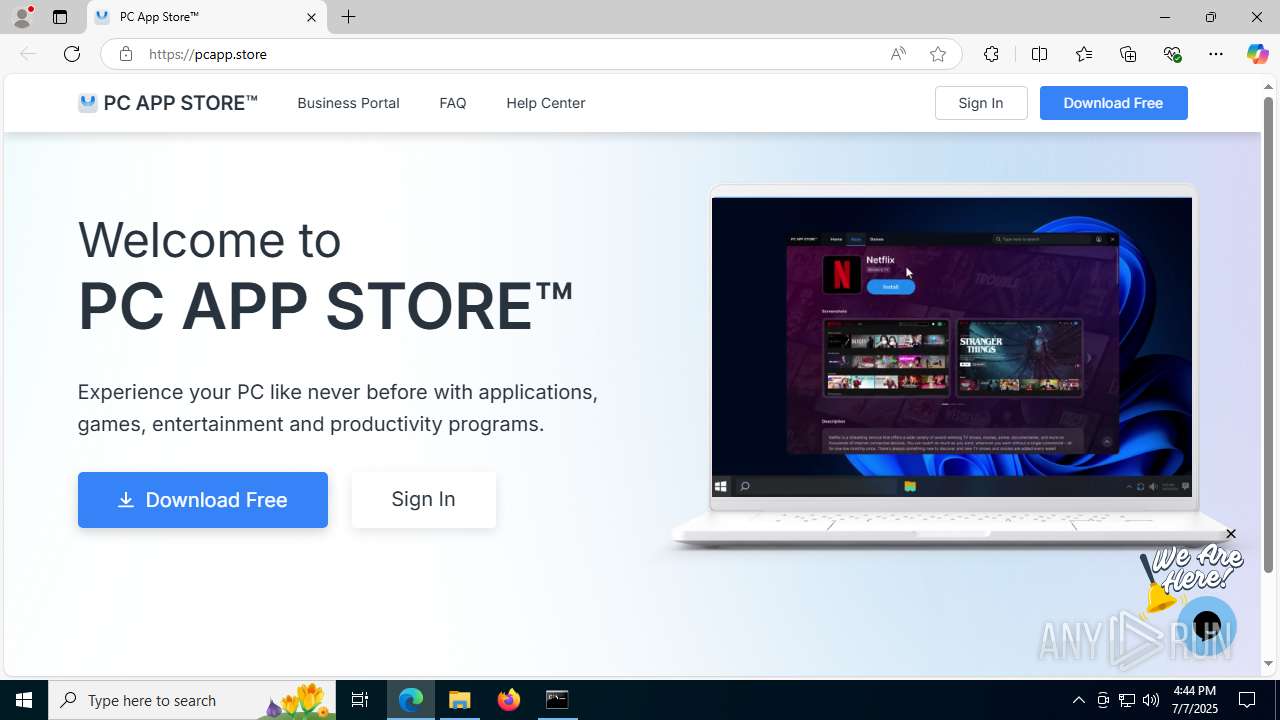
Task: Refresh the current page
Action: [72, 54]
